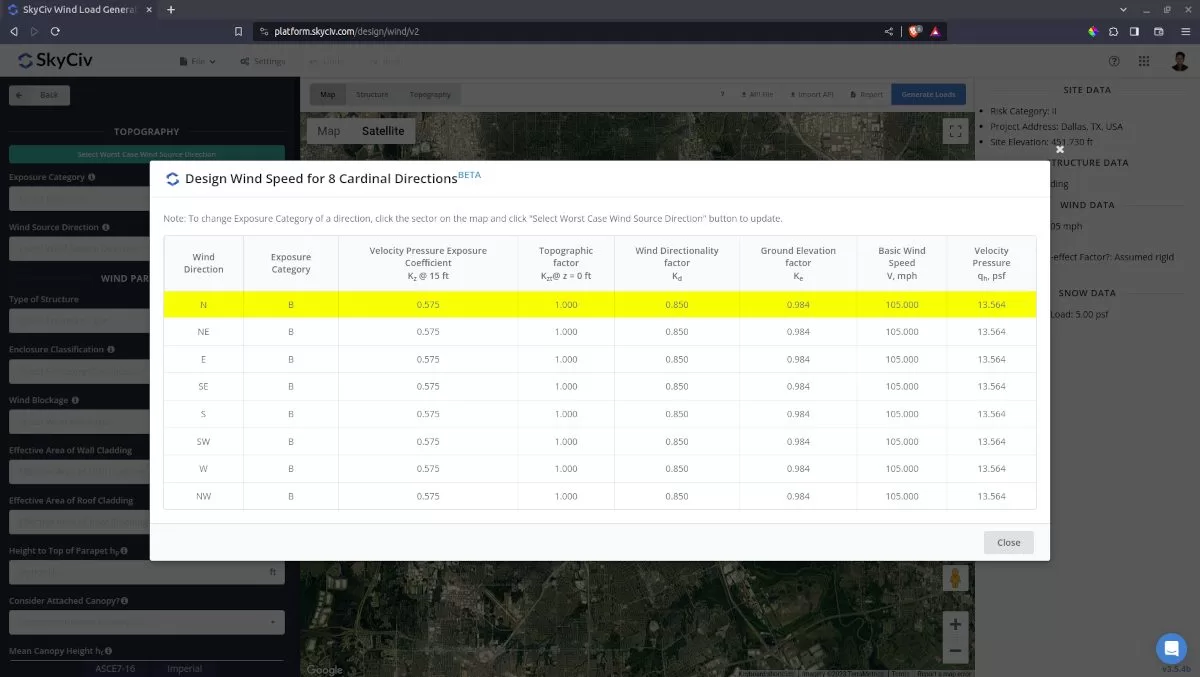Screen dimensions: 1200x677
Task: Click the NW wind direction cell
Action: click(x=204, y=496)
